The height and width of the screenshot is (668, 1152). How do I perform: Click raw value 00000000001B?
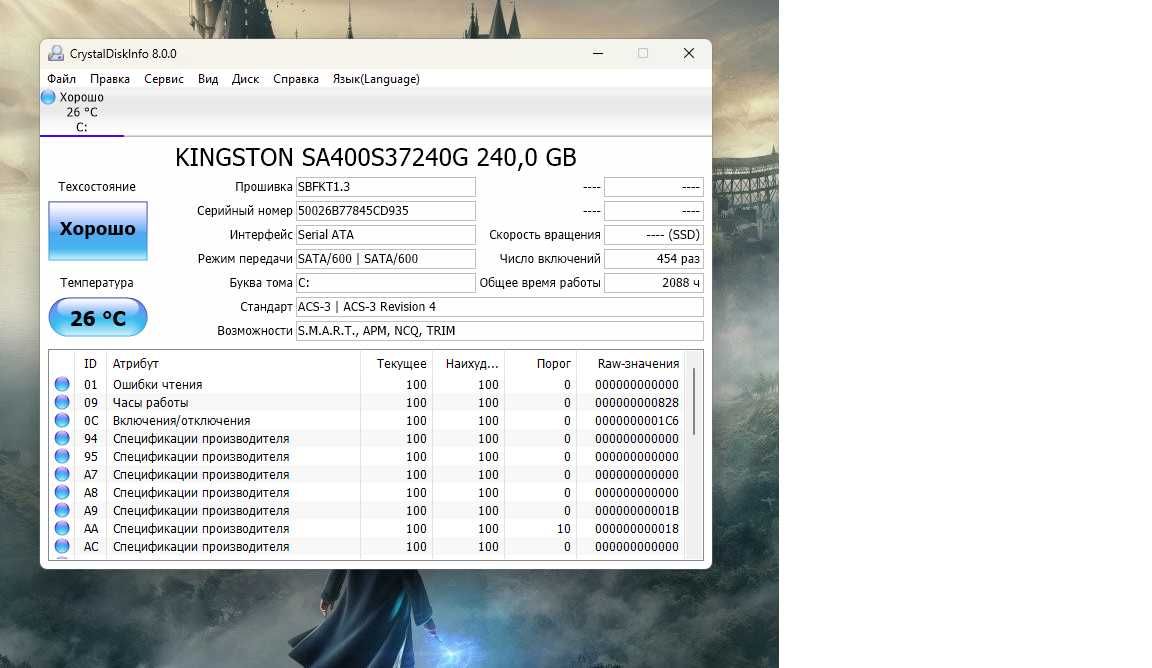click(x=637, y=511)
